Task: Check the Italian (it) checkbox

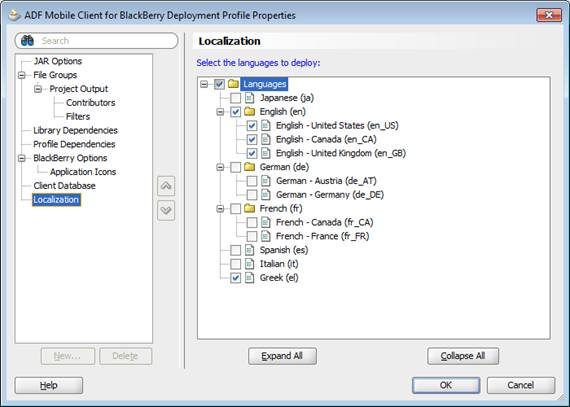Action: pyautogui.click(x=236, y=264)
